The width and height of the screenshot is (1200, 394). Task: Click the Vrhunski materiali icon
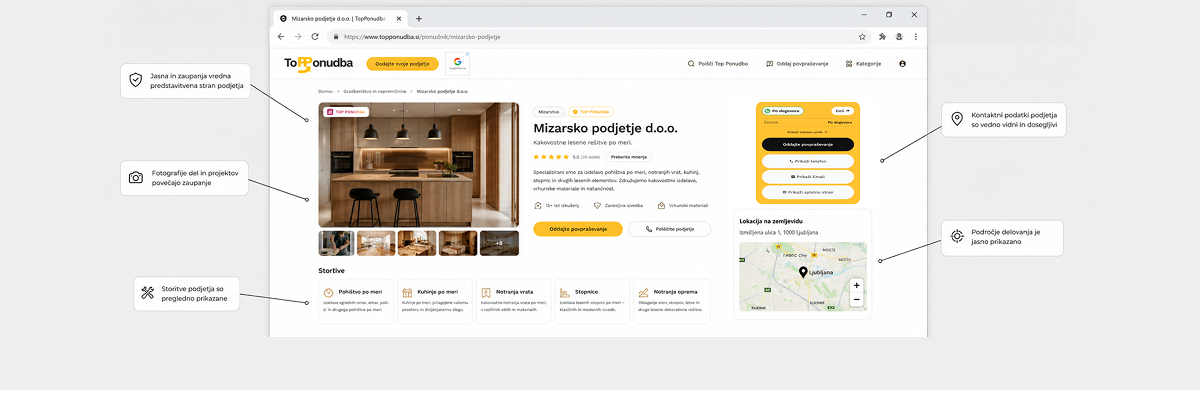660,205
